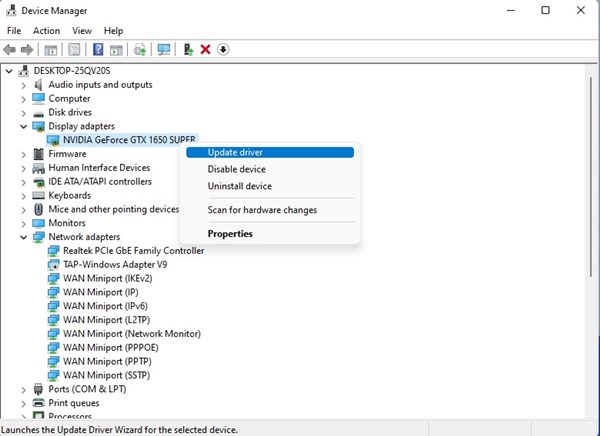
Task: Choose Scan for hardware changes in context menu
Action: point(270,210)
